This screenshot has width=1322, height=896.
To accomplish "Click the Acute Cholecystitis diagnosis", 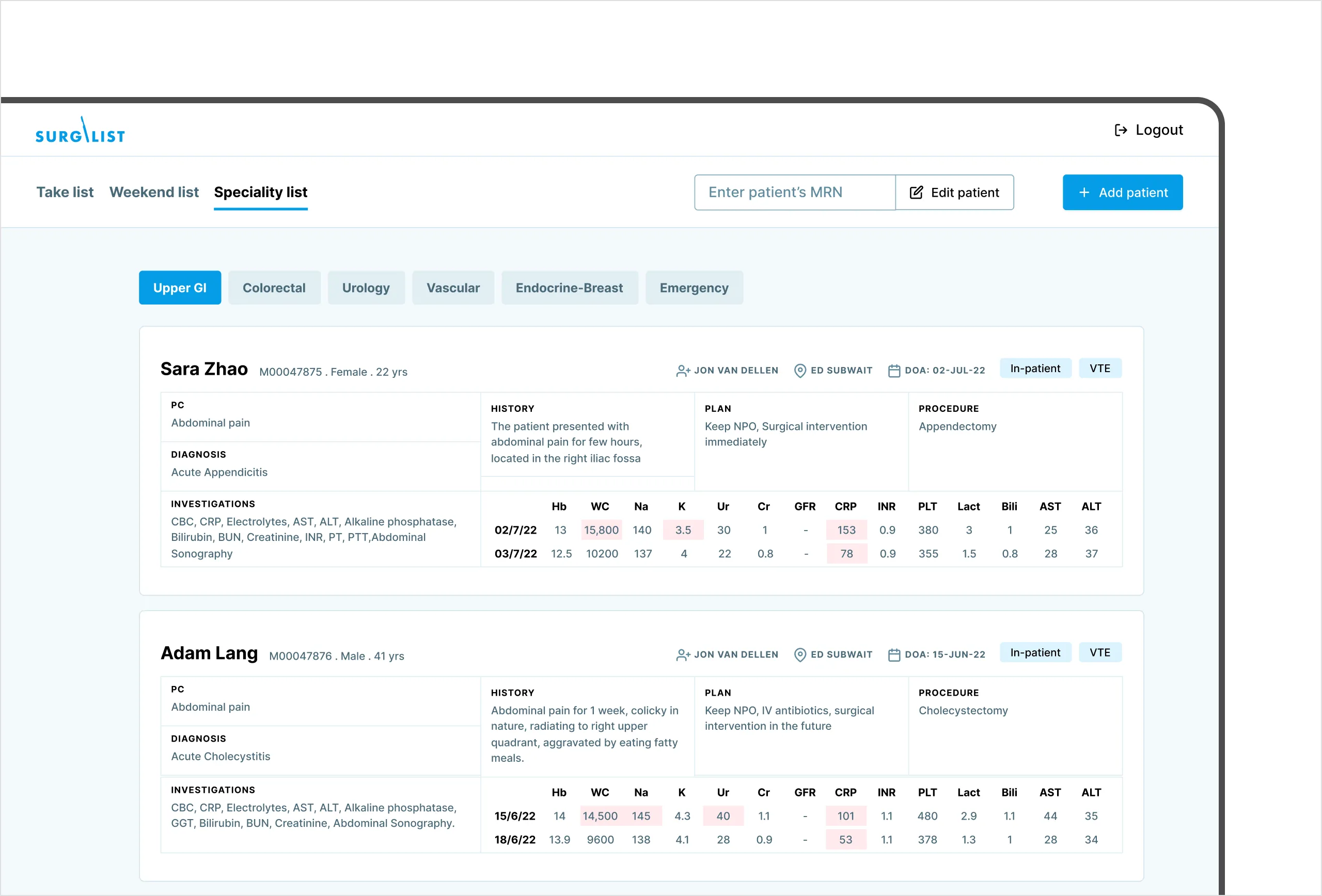I will coord(220,757).
